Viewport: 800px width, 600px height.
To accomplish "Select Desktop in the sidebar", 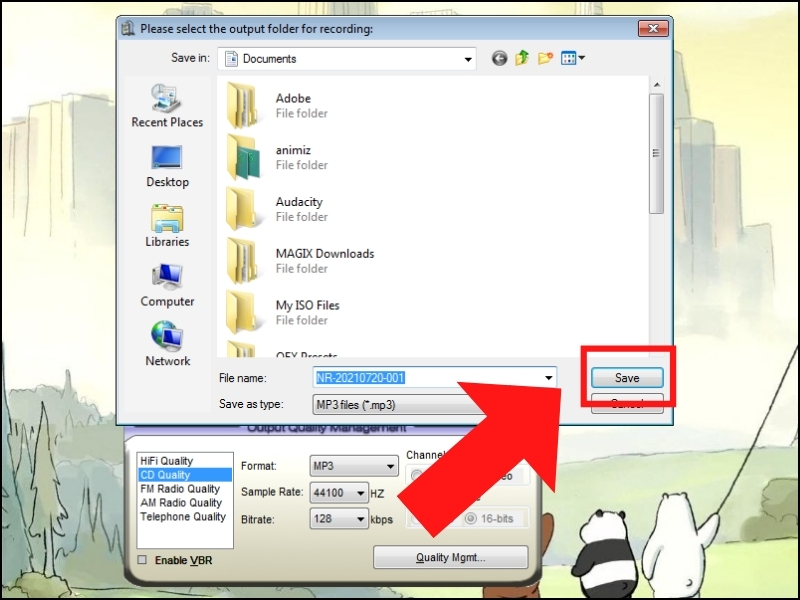I will coord(166,170).
